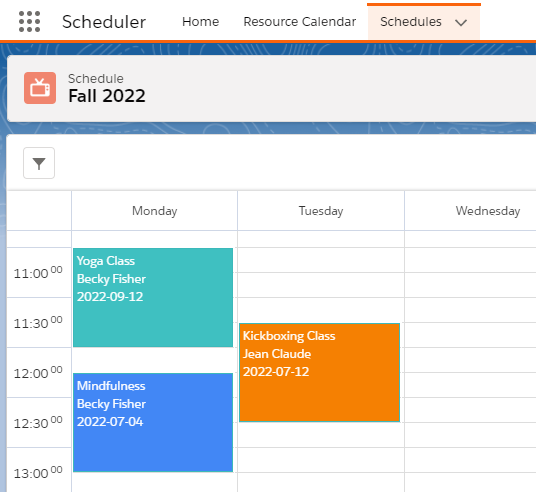Click the Tuesday column header
536x492 pixels.
[x=321, y=211]
